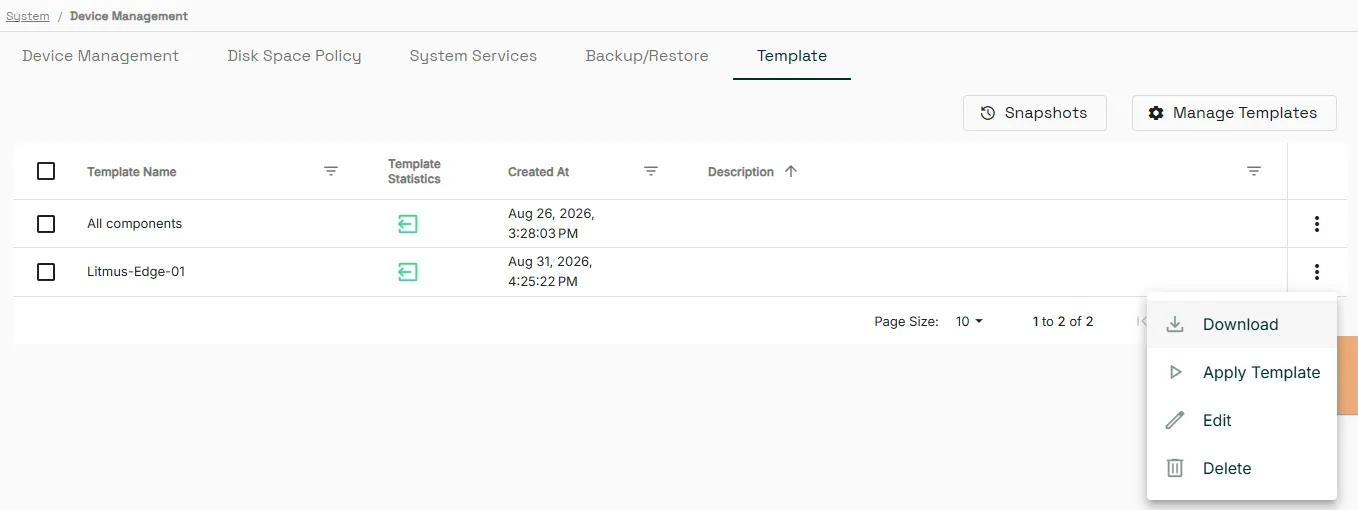Click the Manage Templates button

(x=1235, y=113)
